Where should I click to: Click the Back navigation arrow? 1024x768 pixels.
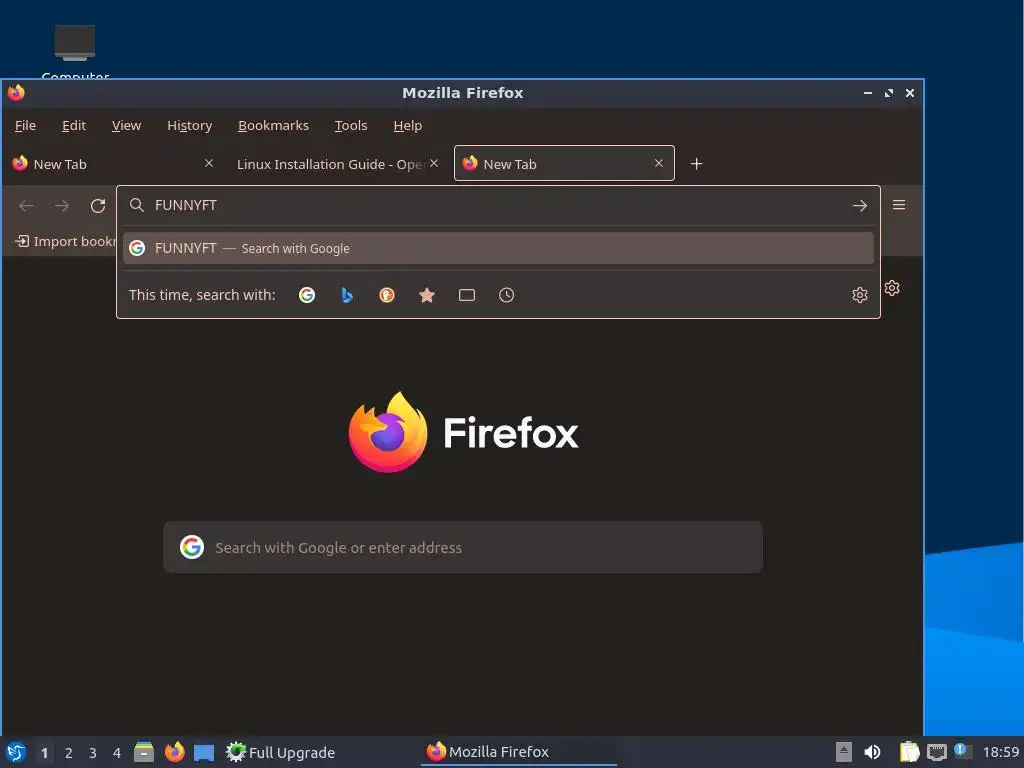26,206
